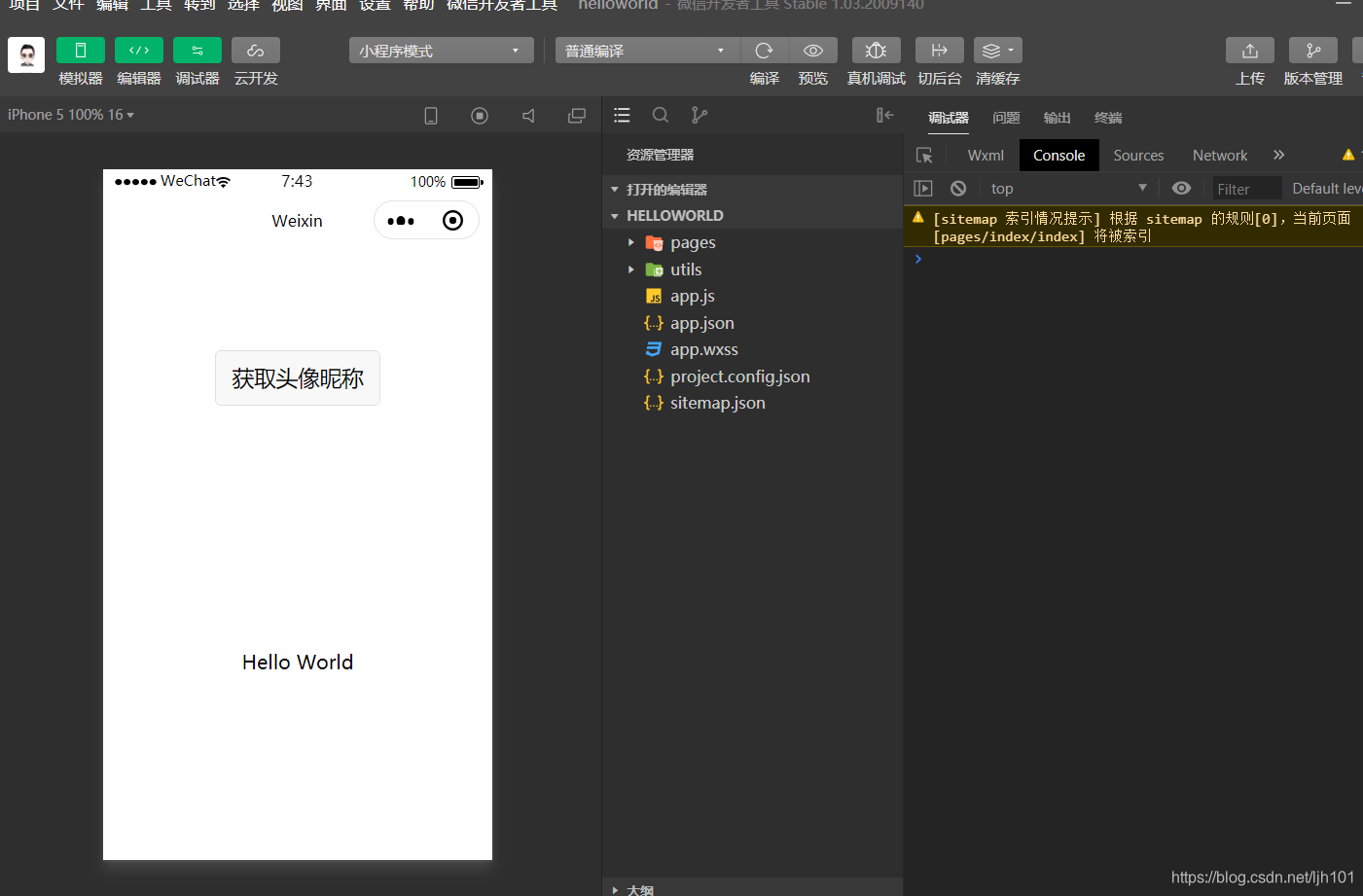Image resolution: width=1363 pixels, height=896 pixels.
Task: Collapse the editor sidebar panel icon
Action: (884, 116)
